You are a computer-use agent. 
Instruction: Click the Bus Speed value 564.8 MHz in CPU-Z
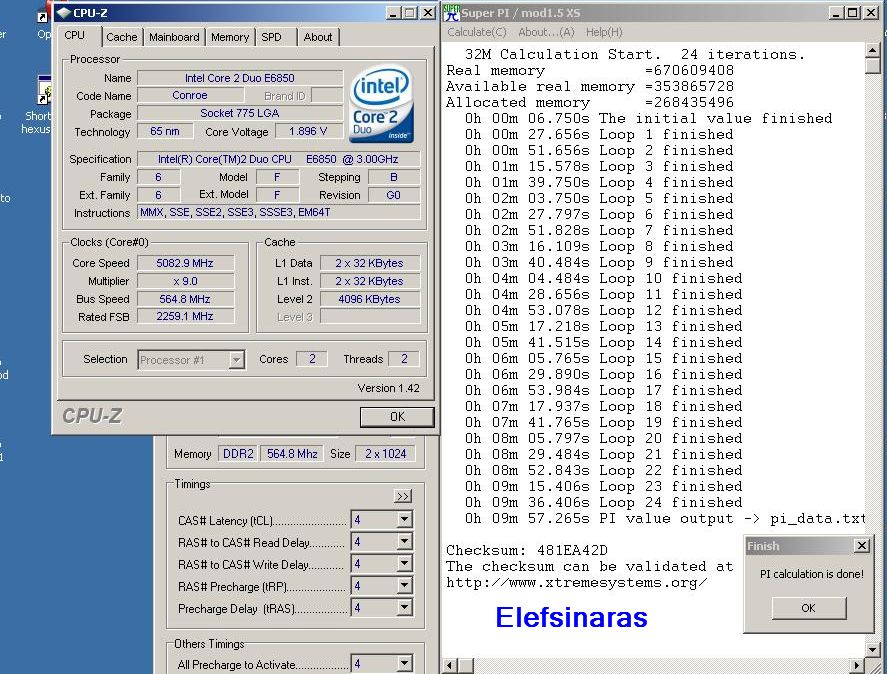coord(186,299)
